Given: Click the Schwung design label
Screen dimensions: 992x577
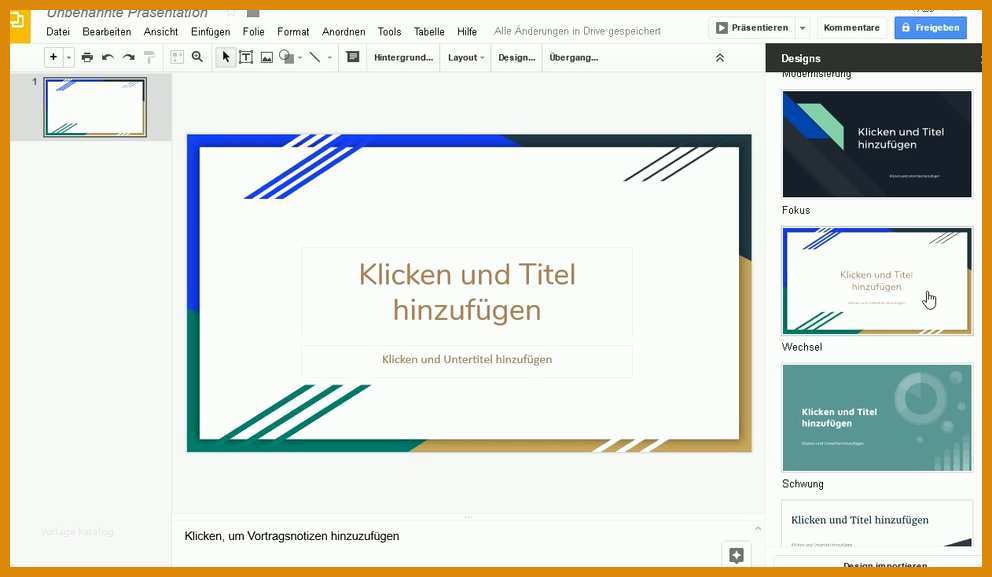Looking at the screenshot, I should pos(803,484).
